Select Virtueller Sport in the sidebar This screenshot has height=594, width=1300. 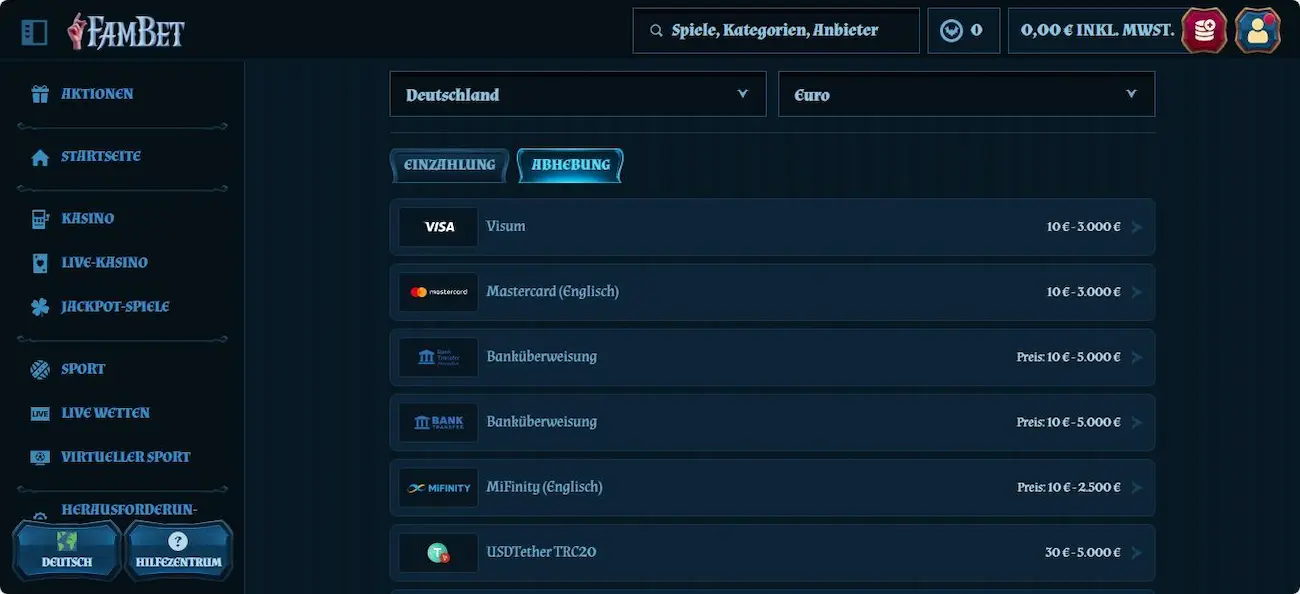click(126, 457)
